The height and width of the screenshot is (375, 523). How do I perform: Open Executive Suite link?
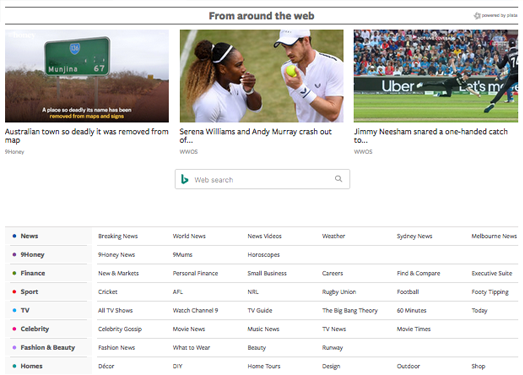(492, 273)
